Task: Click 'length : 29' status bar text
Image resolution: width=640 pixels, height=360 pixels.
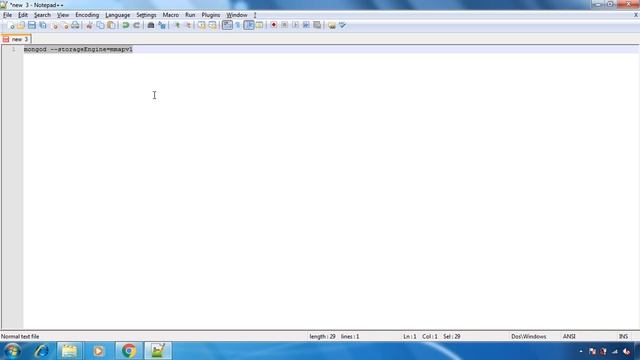Action: (322, 337)
